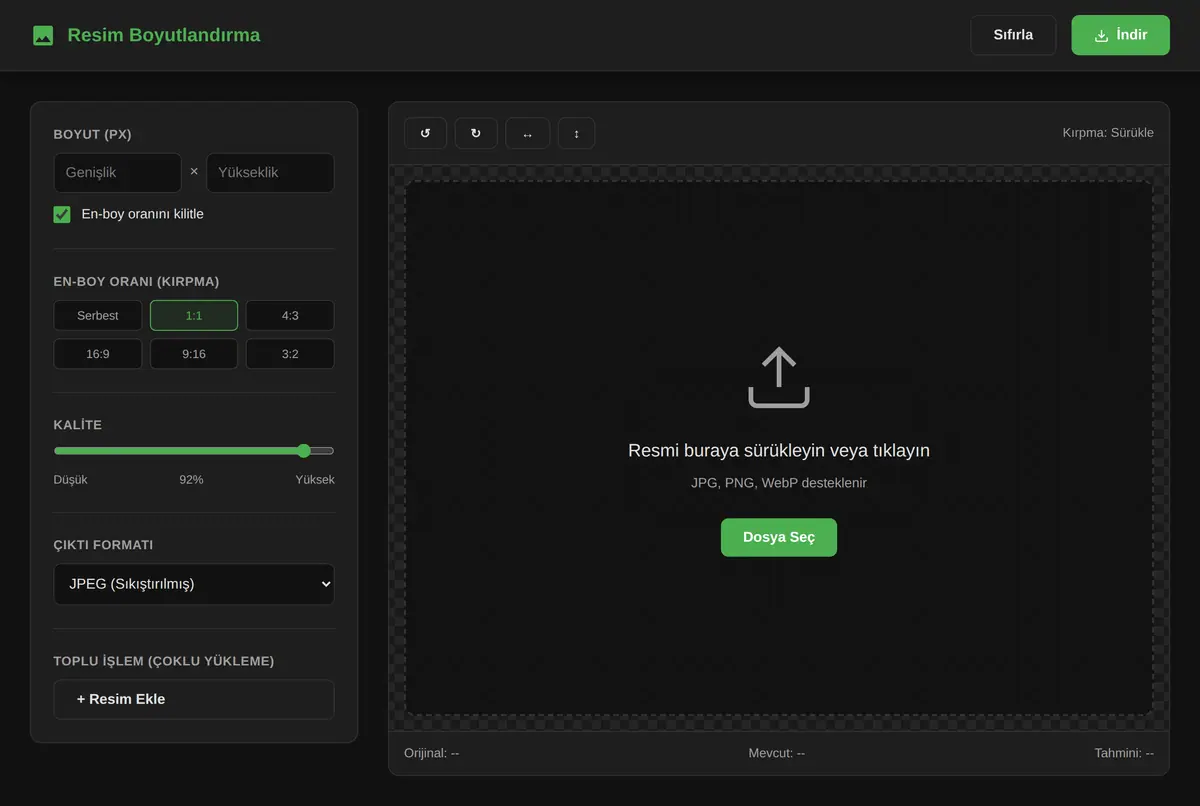Select the 9:16 aspect ratio
The image size is (1200, 806).
pos(194,354)
